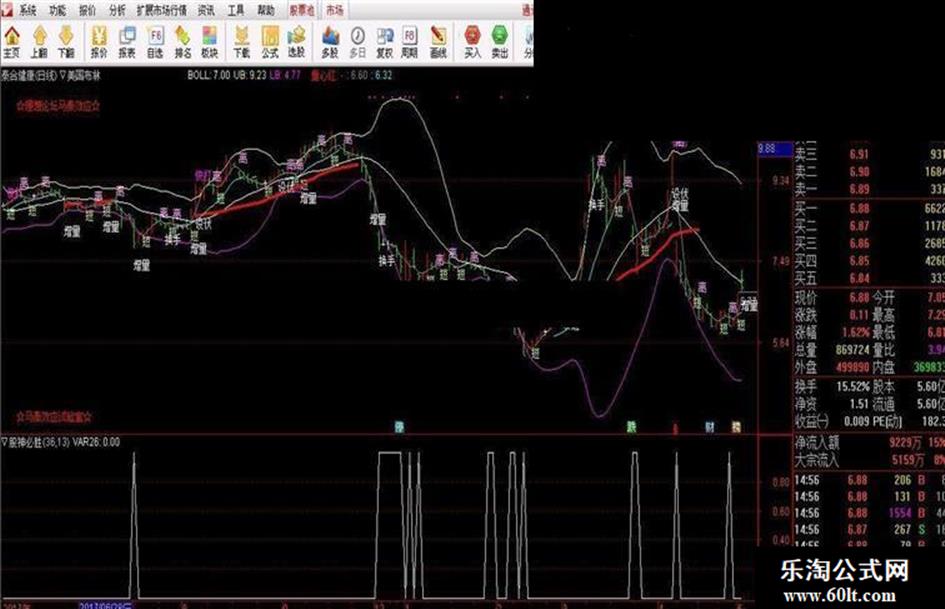The image size is (945, 609).
Task: Select the 画线 draw-line tool icon
Action: (438, 42)
